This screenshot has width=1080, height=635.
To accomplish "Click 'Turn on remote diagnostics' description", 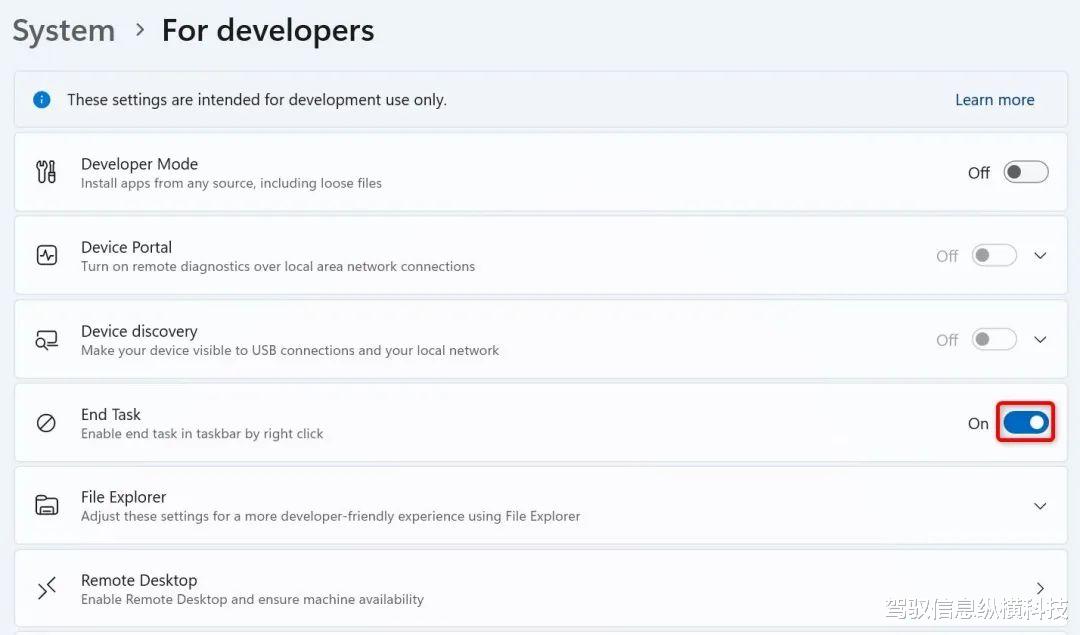I will [x=278, y=267].
